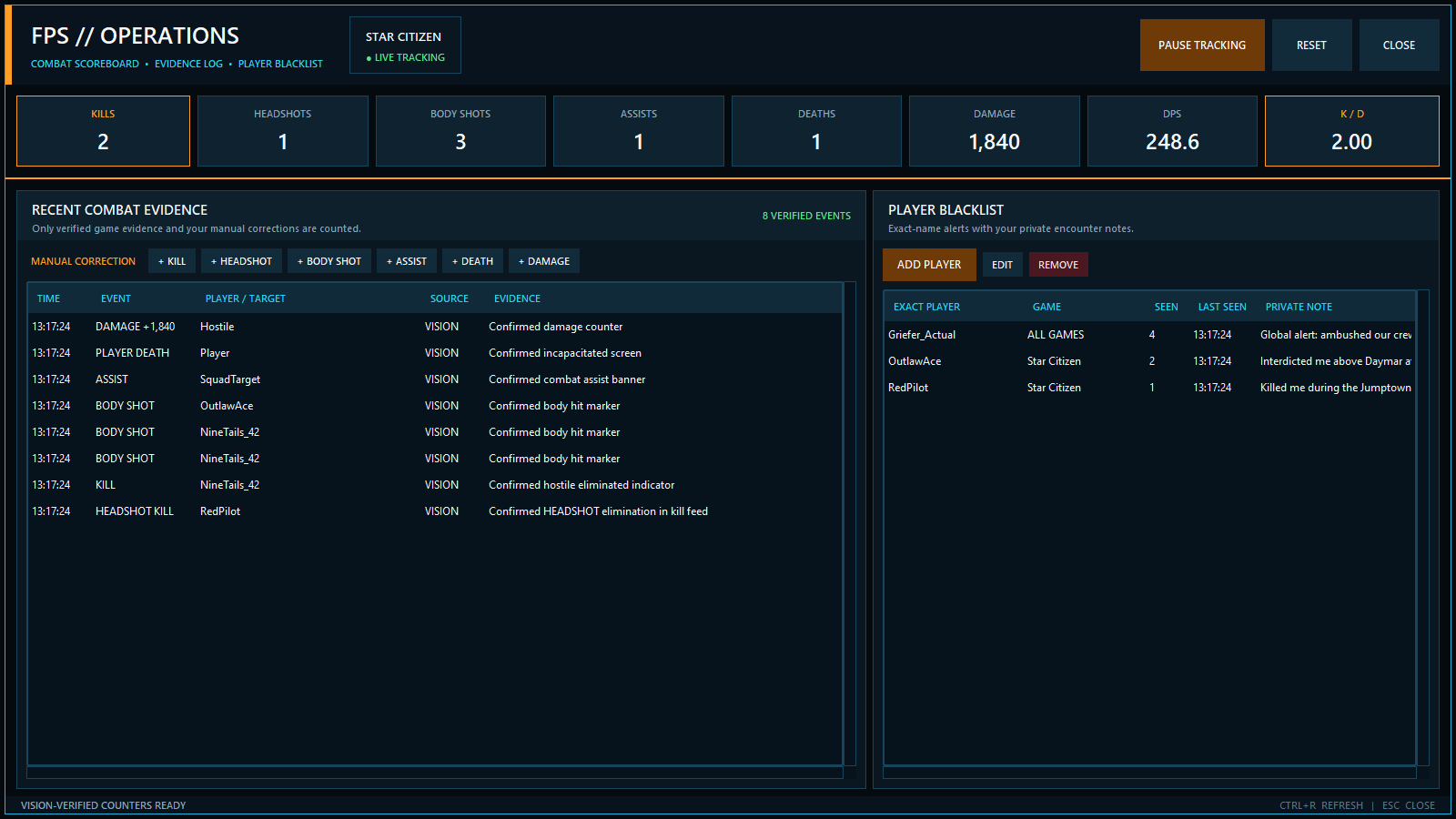Click the evidence table horizontal scrollbar
This screenshot has width=1456, height=819.
435,773
